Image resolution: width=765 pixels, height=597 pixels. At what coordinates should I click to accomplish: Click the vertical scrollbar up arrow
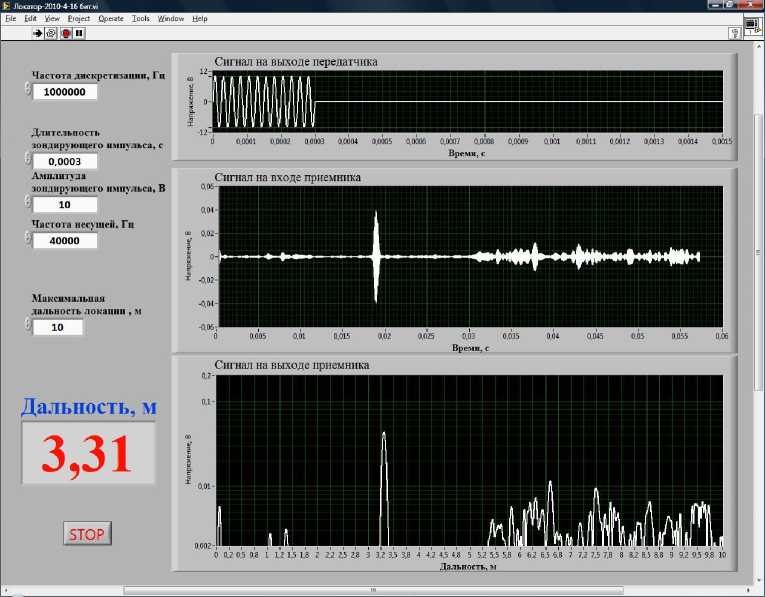757,48
